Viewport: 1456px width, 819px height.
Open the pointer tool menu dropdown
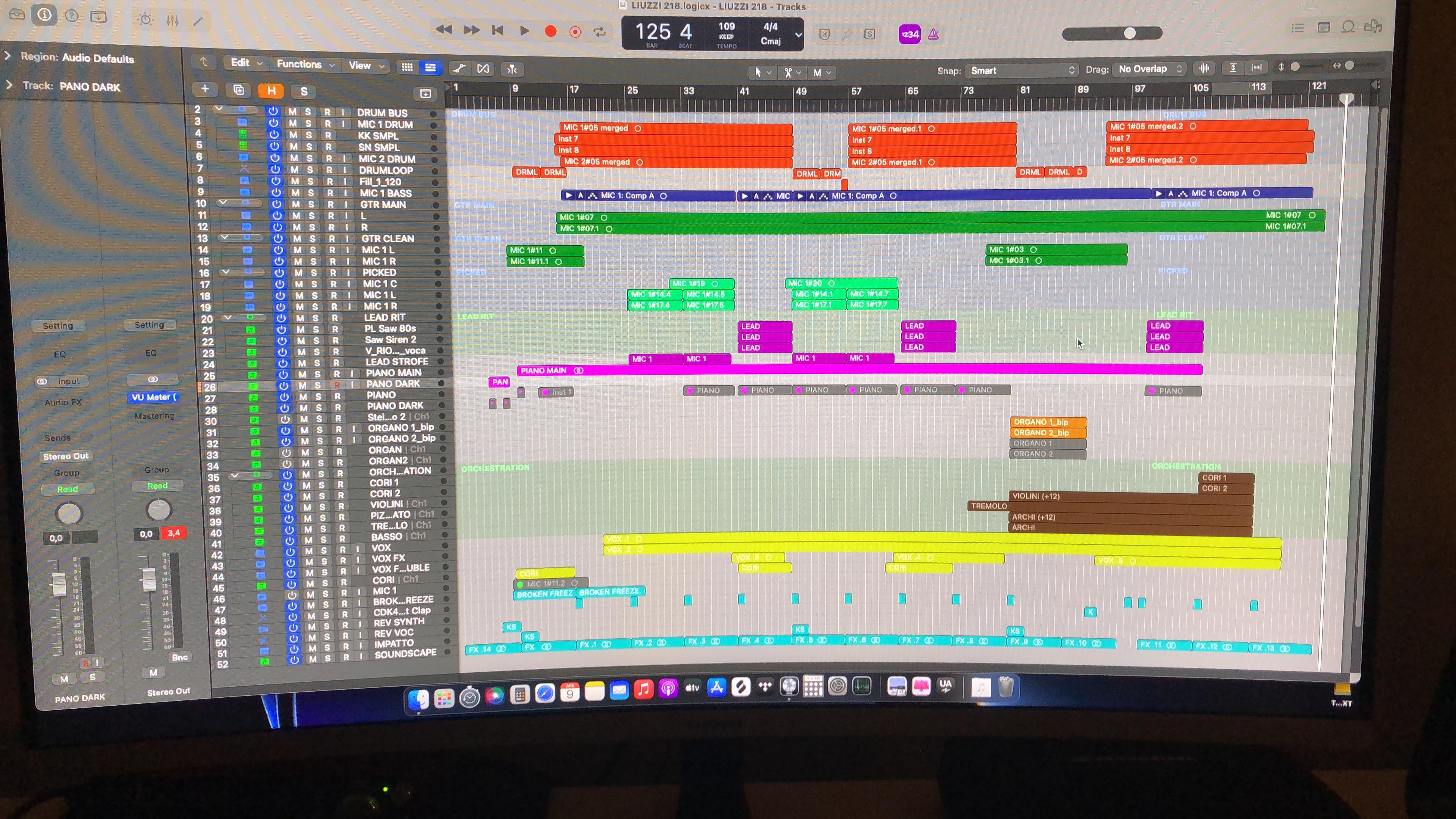pyautogui.click(x=763, y=72)
